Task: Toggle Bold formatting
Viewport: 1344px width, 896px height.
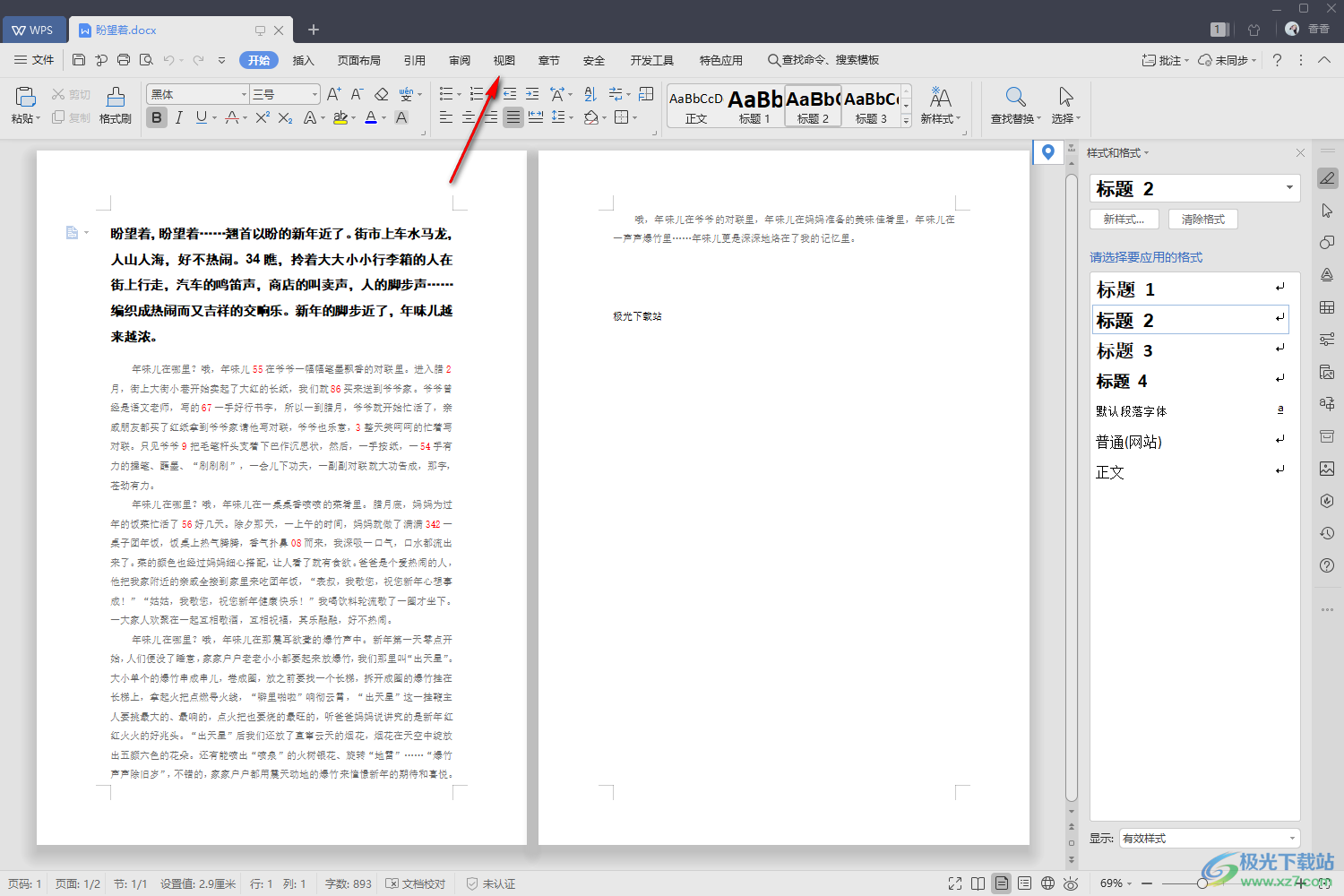Action: [x=157, y=117]
